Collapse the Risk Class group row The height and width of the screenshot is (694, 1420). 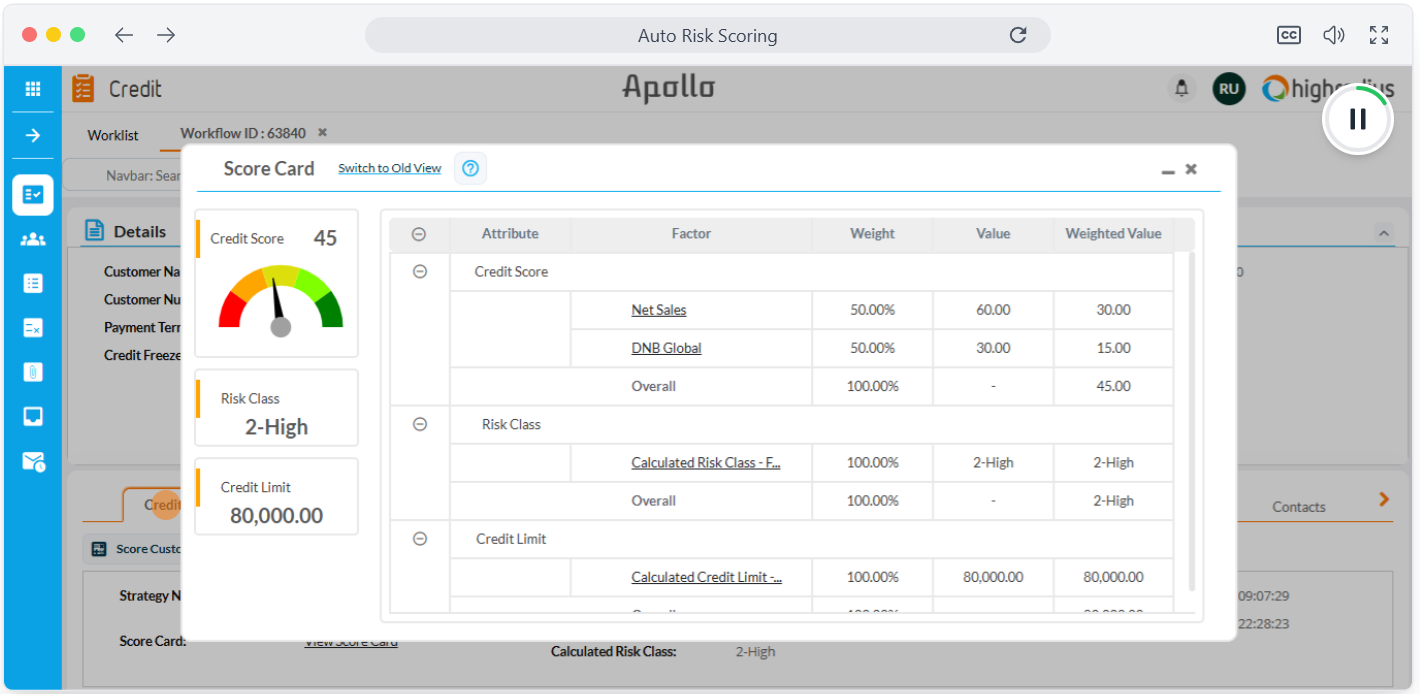click(x=420, y=424)
